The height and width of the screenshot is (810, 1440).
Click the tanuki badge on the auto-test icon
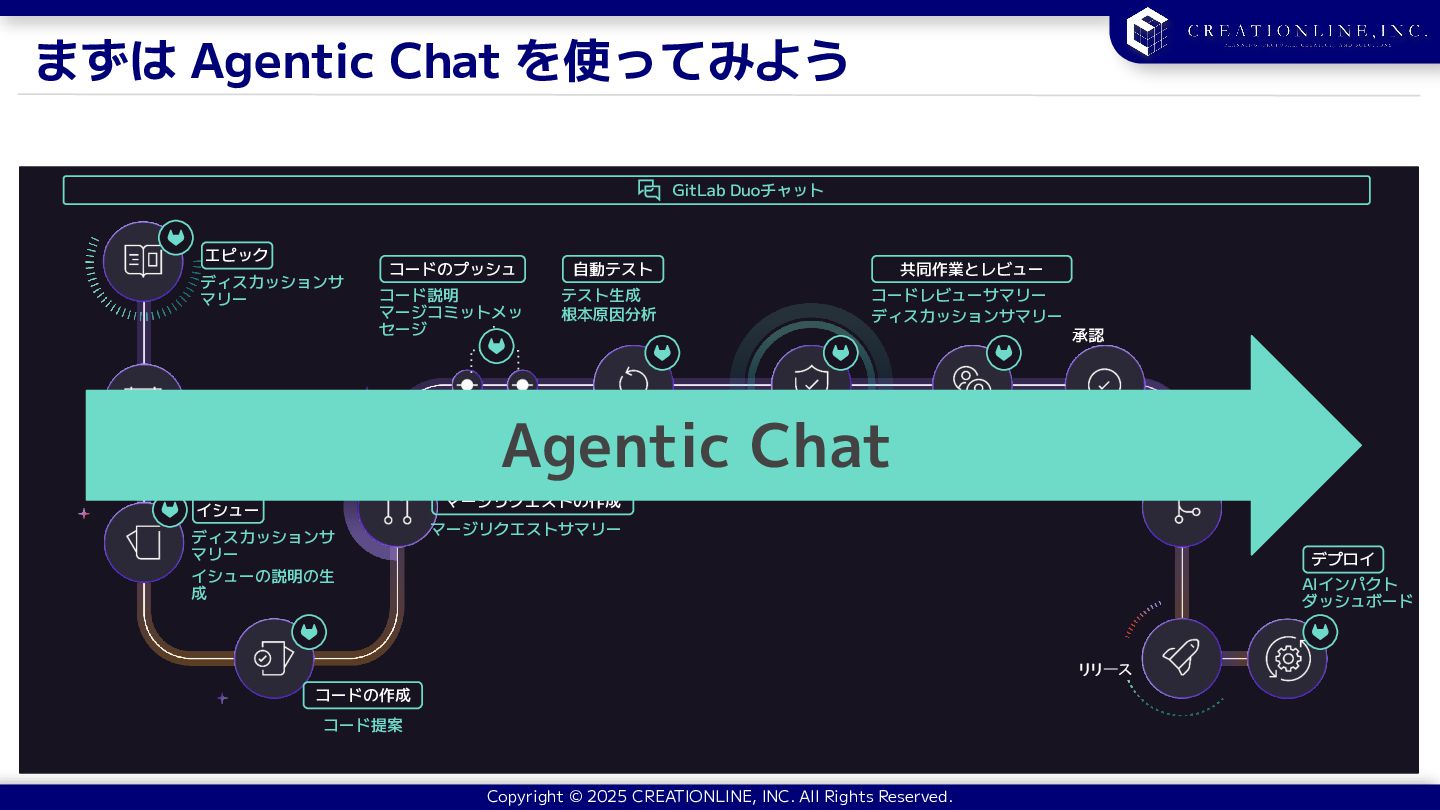coord(662,353)
